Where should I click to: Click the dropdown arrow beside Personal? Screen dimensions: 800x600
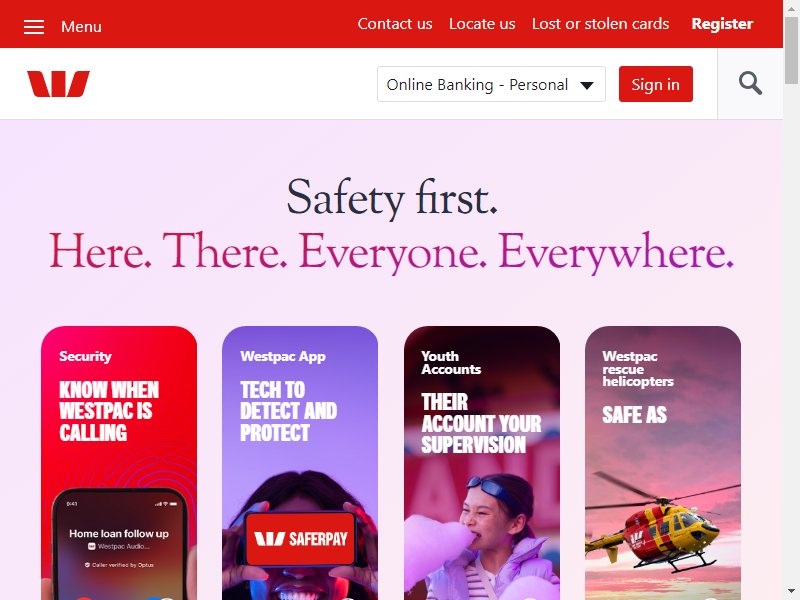tap(587, 85)
